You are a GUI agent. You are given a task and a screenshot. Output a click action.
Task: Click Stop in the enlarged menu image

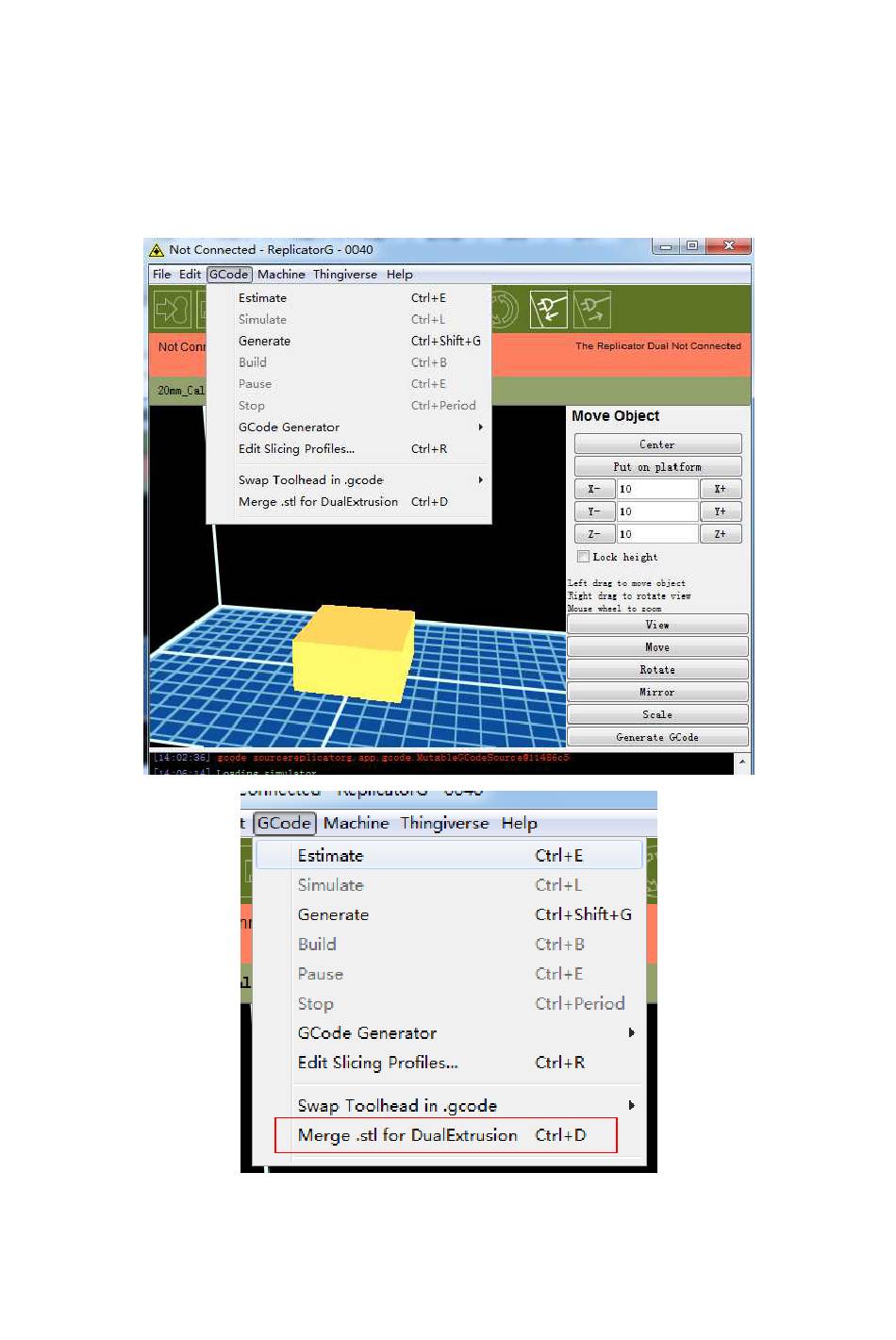(x=450, y=1004)
